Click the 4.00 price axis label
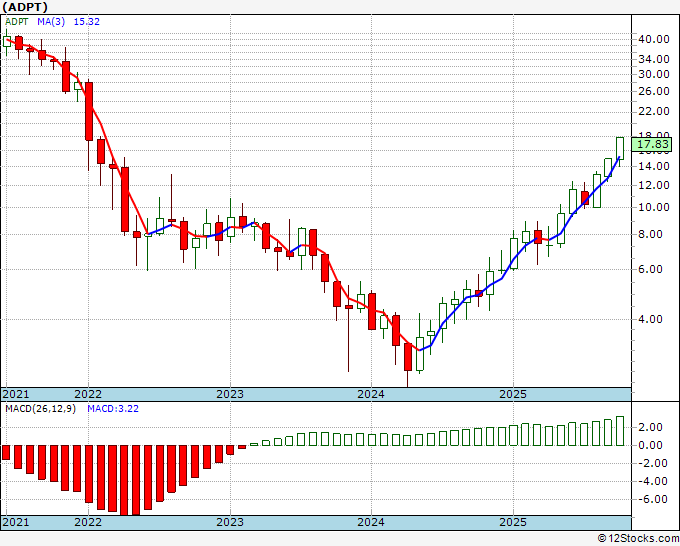The image size is (680, 546). click(x=650, y=319)
